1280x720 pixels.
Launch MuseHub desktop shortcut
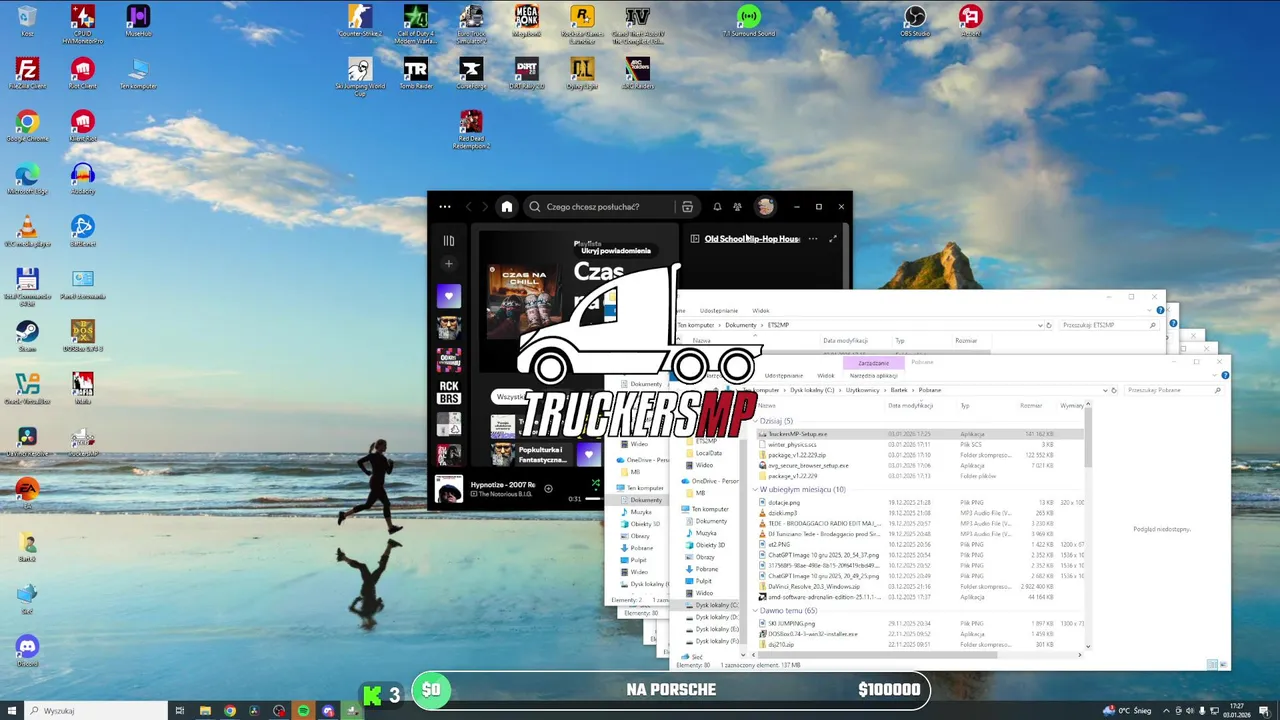point(138,21)
